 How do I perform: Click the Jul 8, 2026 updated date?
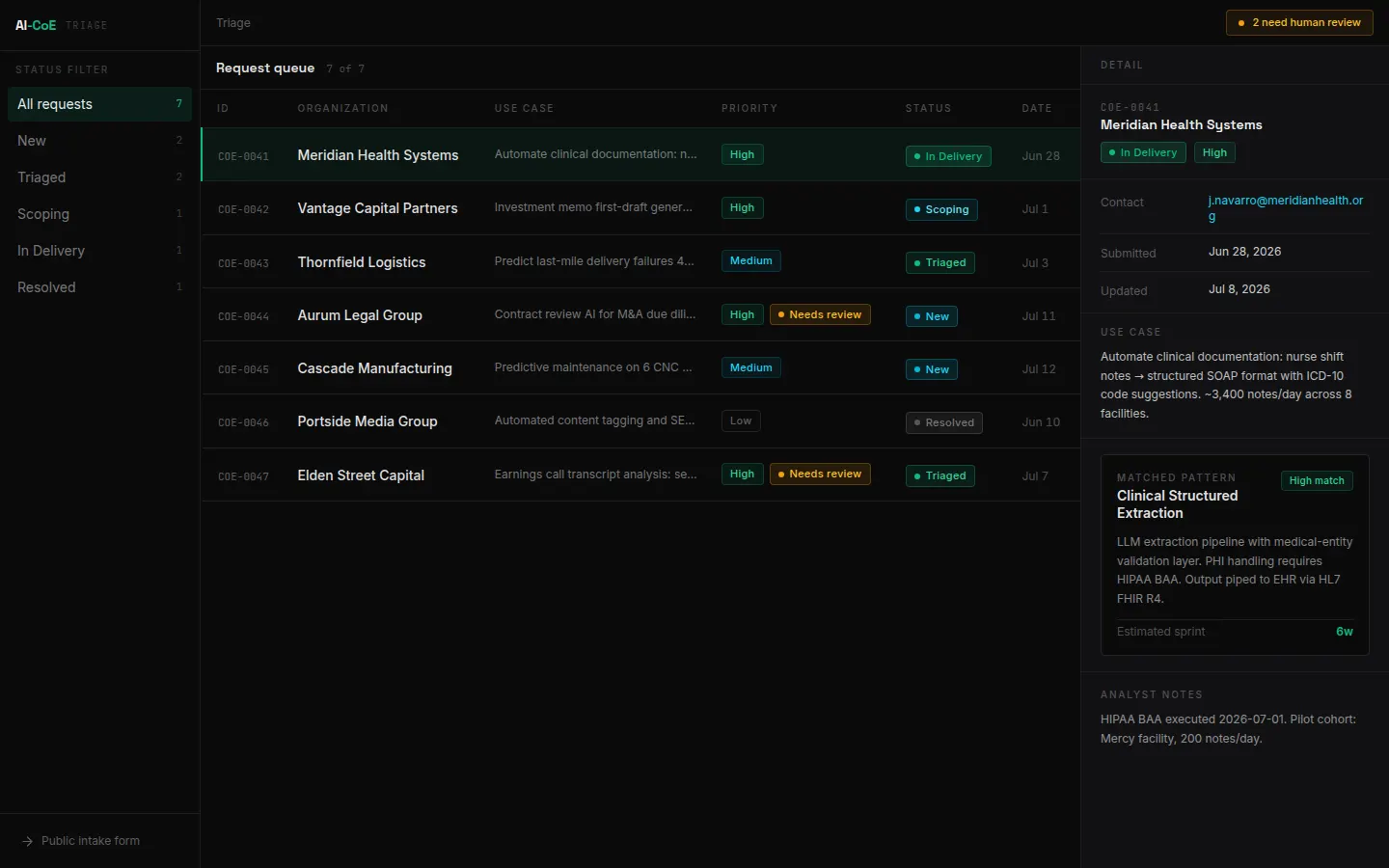pos(1239,289)
